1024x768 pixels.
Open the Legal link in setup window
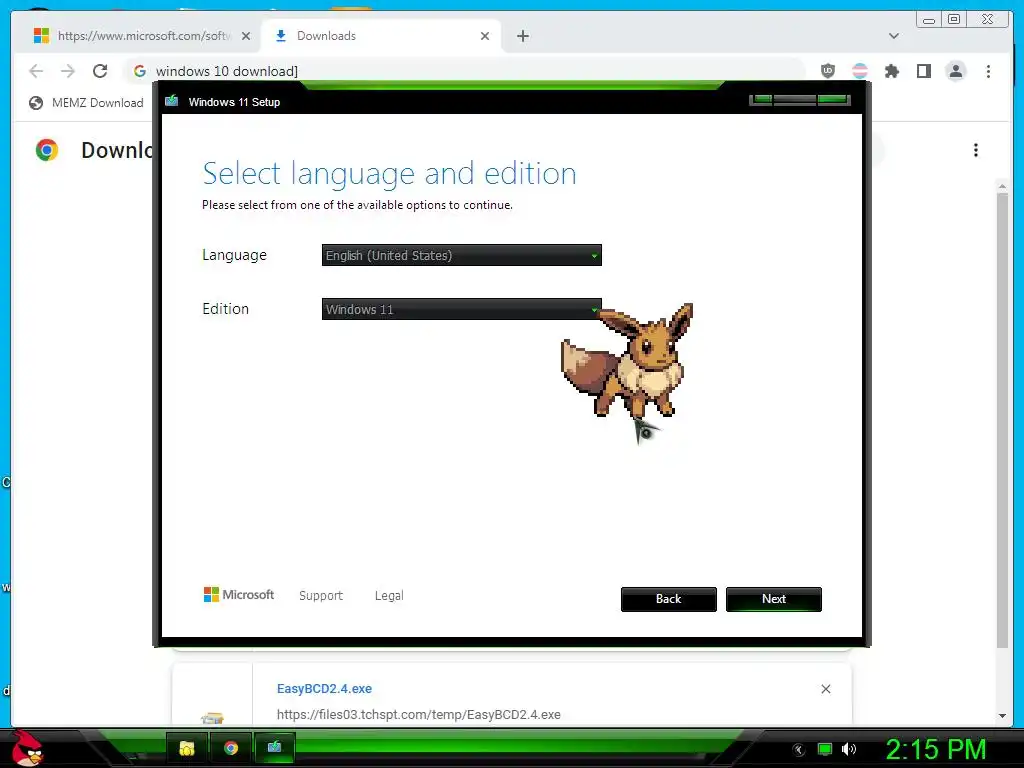[x=389, y=596]
